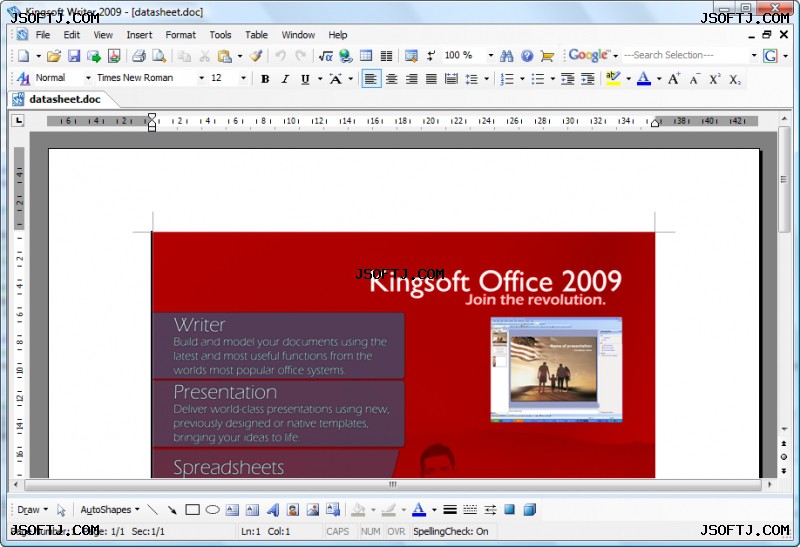Toggle SpellingCheck: On in status bar

point(451,532)
